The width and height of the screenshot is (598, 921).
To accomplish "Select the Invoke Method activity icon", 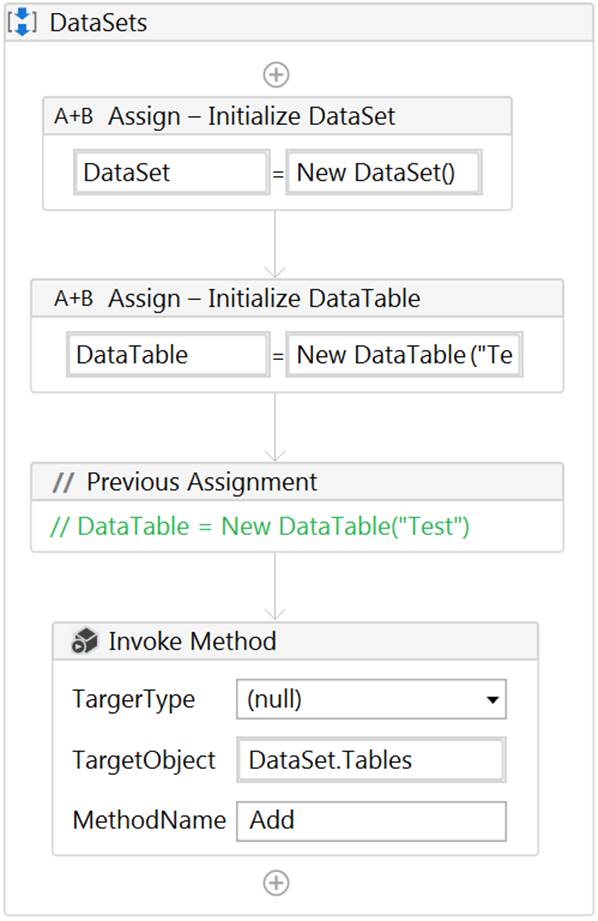I will [84, 641].
